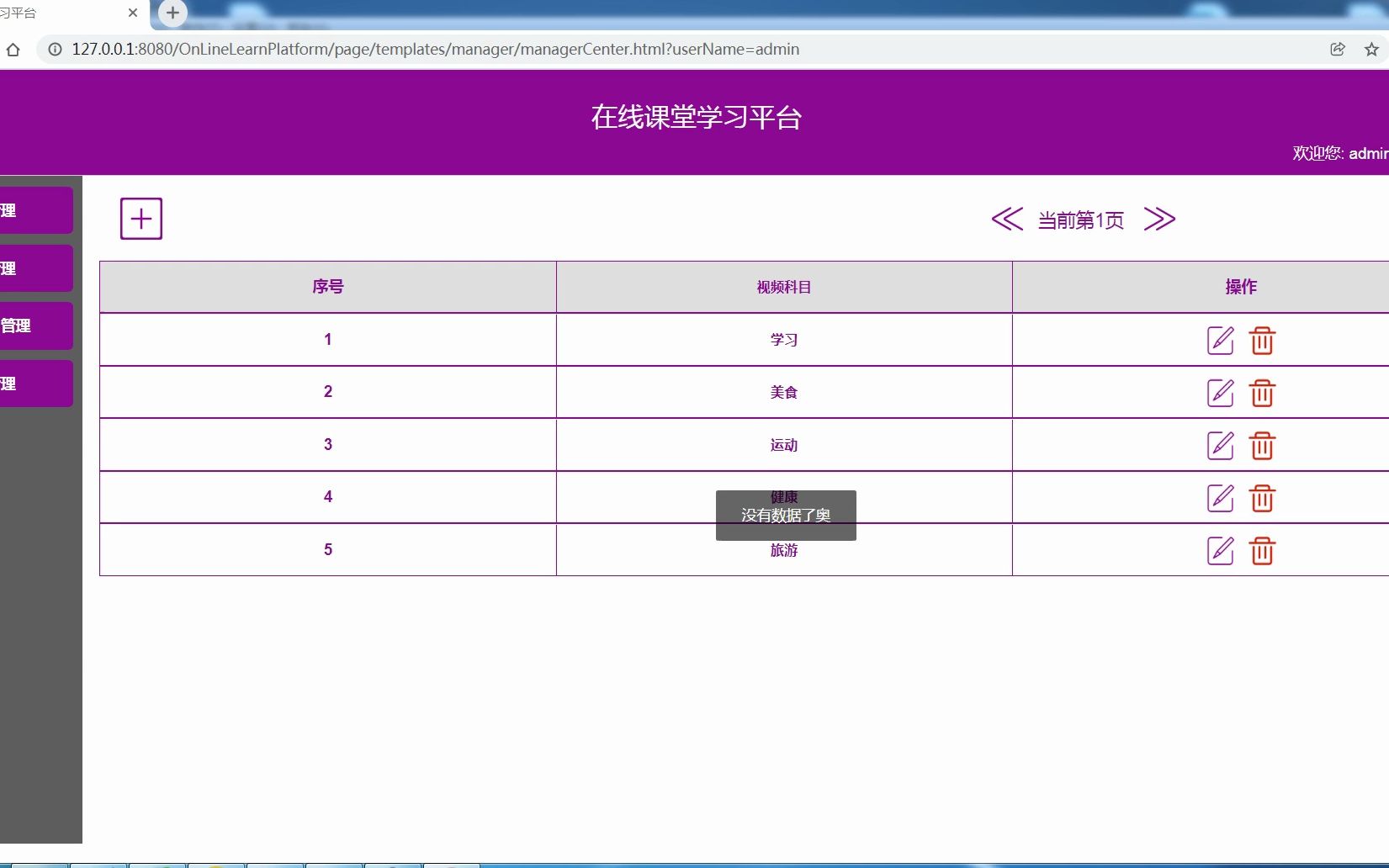Click the browser home icon

(13, 50)
